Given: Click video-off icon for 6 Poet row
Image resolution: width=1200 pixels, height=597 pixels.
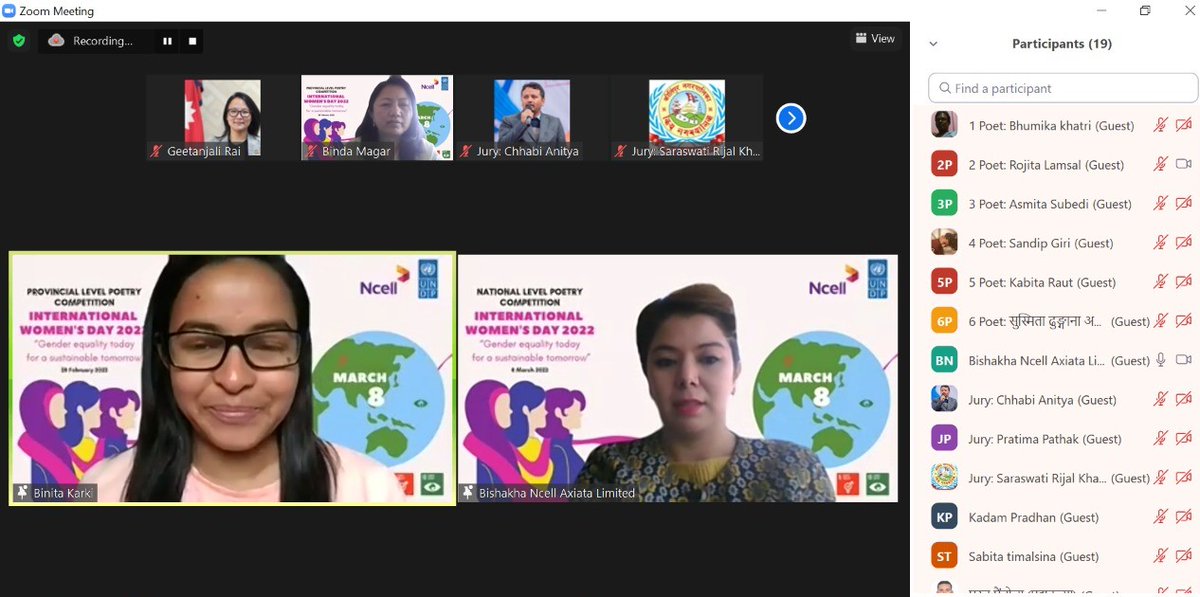Looking at the screenshot, I should (x=1184, y=321).
